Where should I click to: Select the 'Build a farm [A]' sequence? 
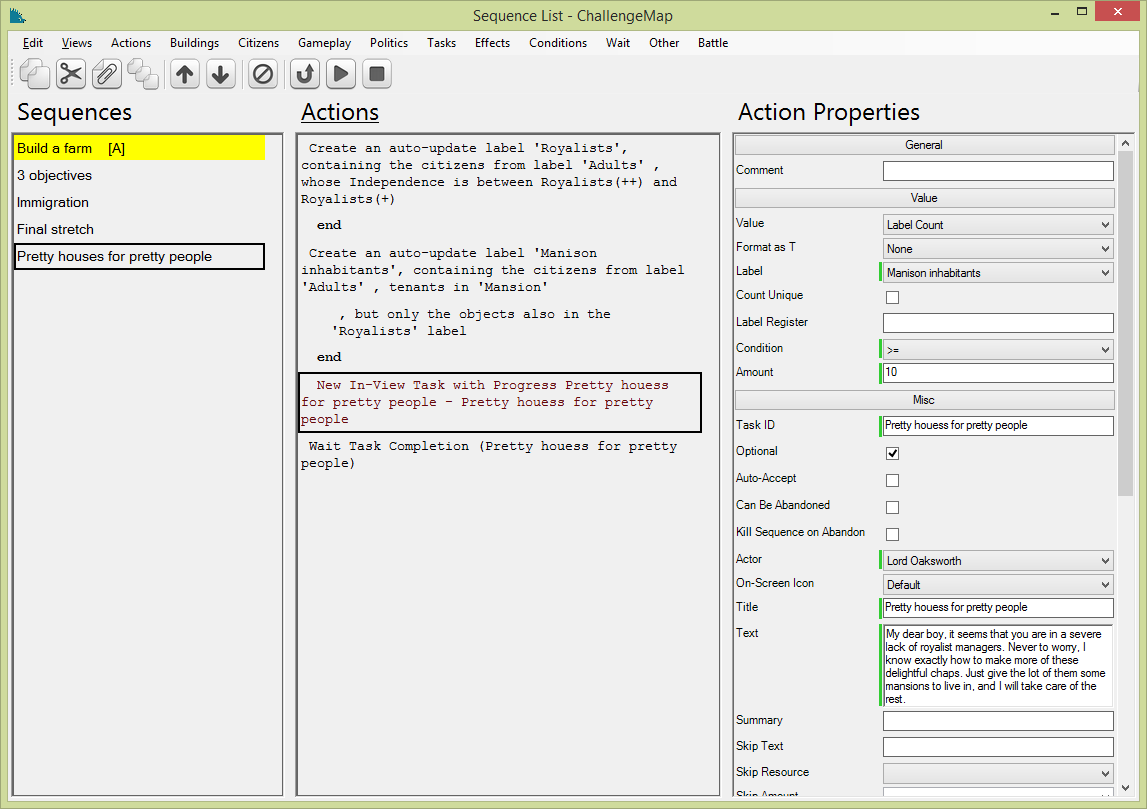click(x=139, y=148)
